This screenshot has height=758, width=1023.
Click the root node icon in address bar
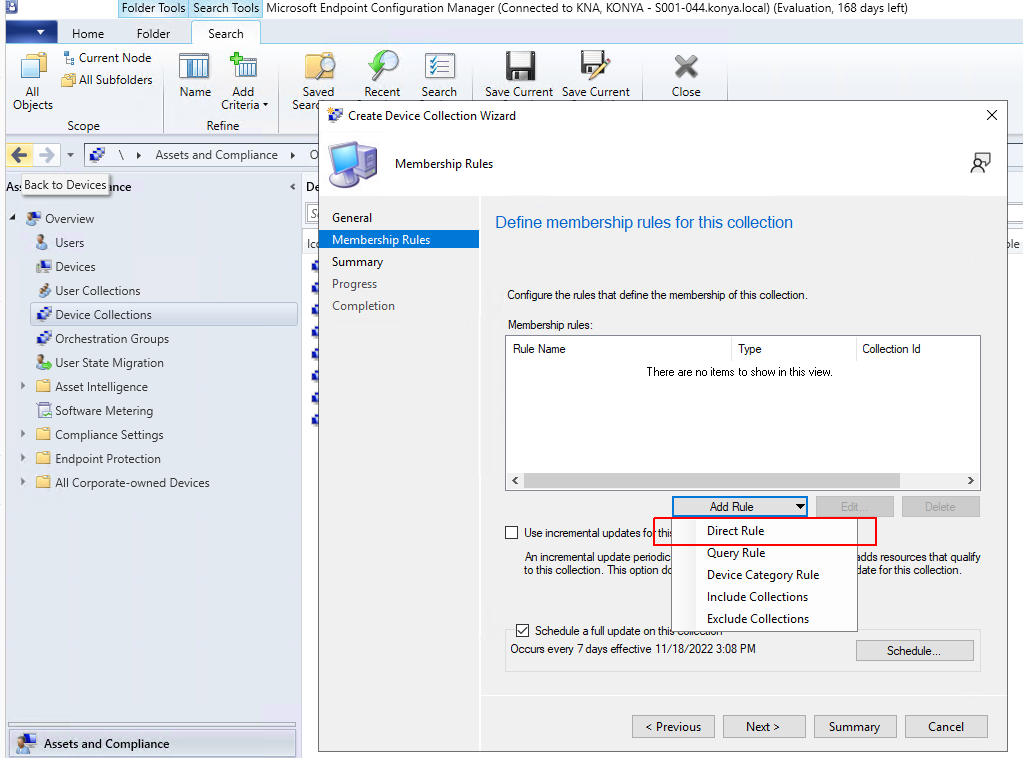(97, 155)
